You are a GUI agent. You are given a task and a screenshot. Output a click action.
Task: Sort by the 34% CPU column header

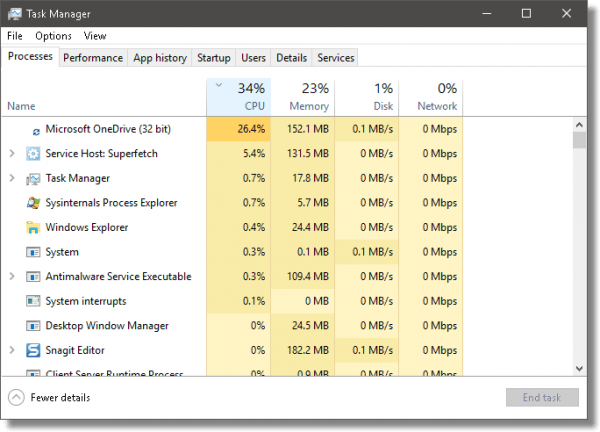point(239,97)
